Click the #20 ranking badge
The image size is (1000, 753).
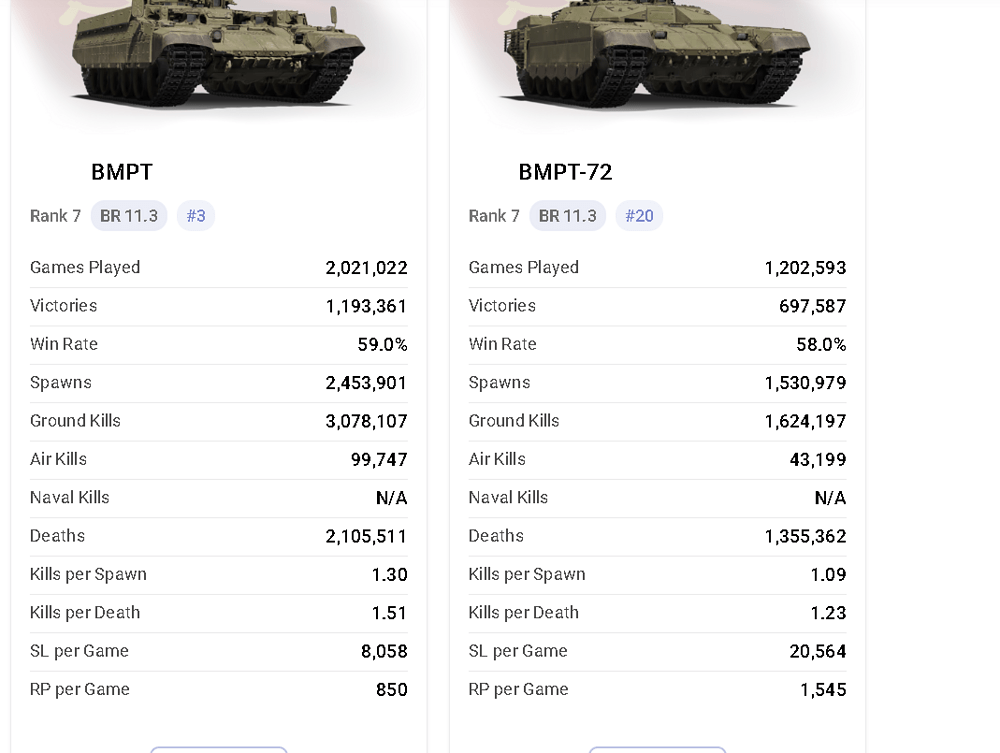[x=639, y=216]
